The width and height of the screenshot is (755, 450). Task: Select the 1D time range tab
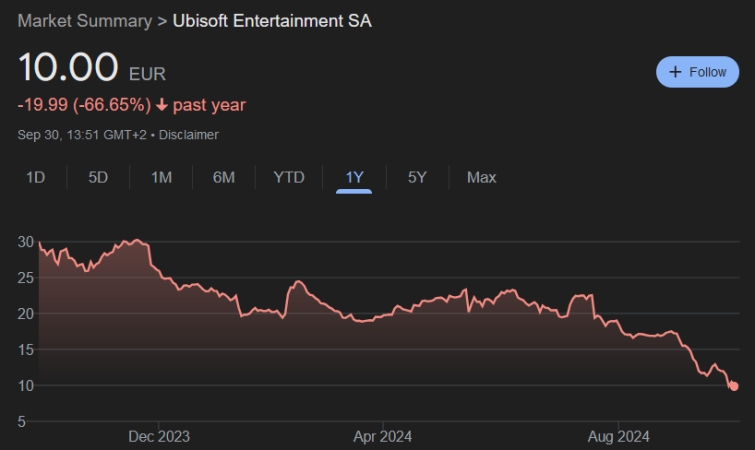point(35,178)
